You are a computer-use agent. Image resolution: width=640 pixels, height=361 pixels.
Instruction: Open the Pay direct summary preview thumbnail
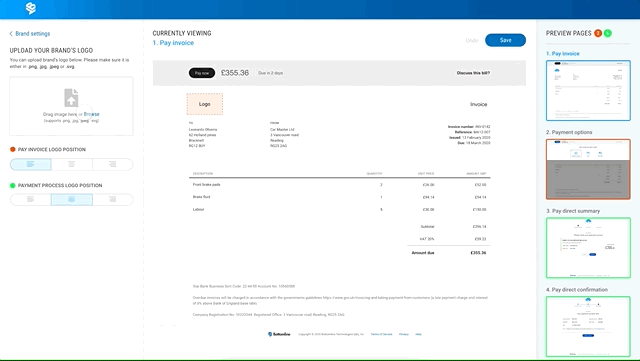(588, 248)
